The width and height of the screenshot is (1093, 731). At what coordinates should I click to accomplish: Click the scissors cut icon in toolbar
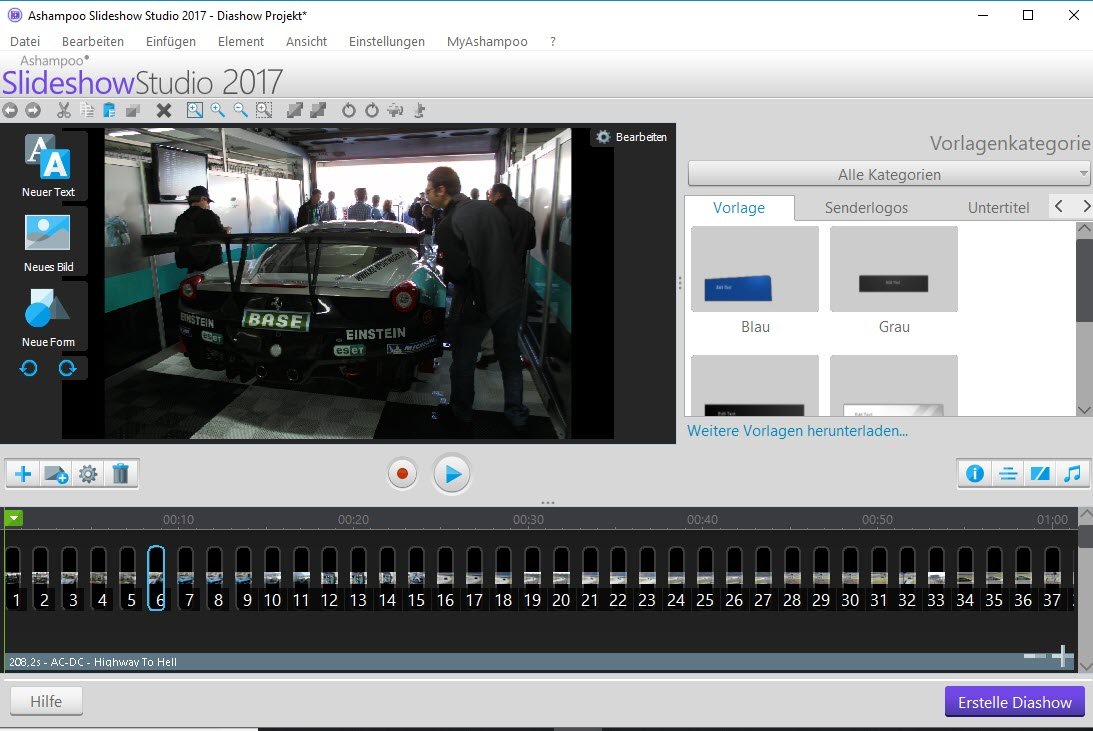pyautogui.click(x=64, y=110)
